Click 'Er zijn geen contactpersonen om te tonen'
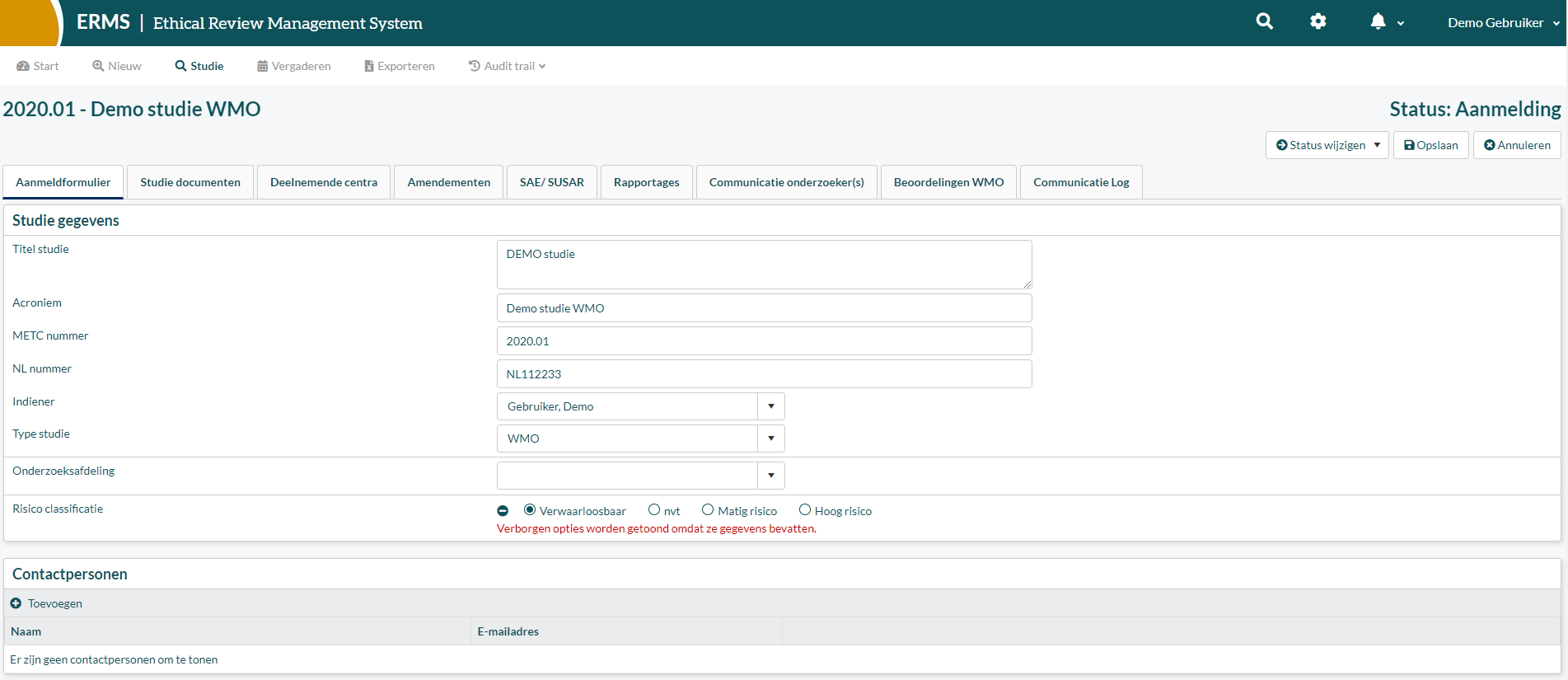 coord(114,659)
